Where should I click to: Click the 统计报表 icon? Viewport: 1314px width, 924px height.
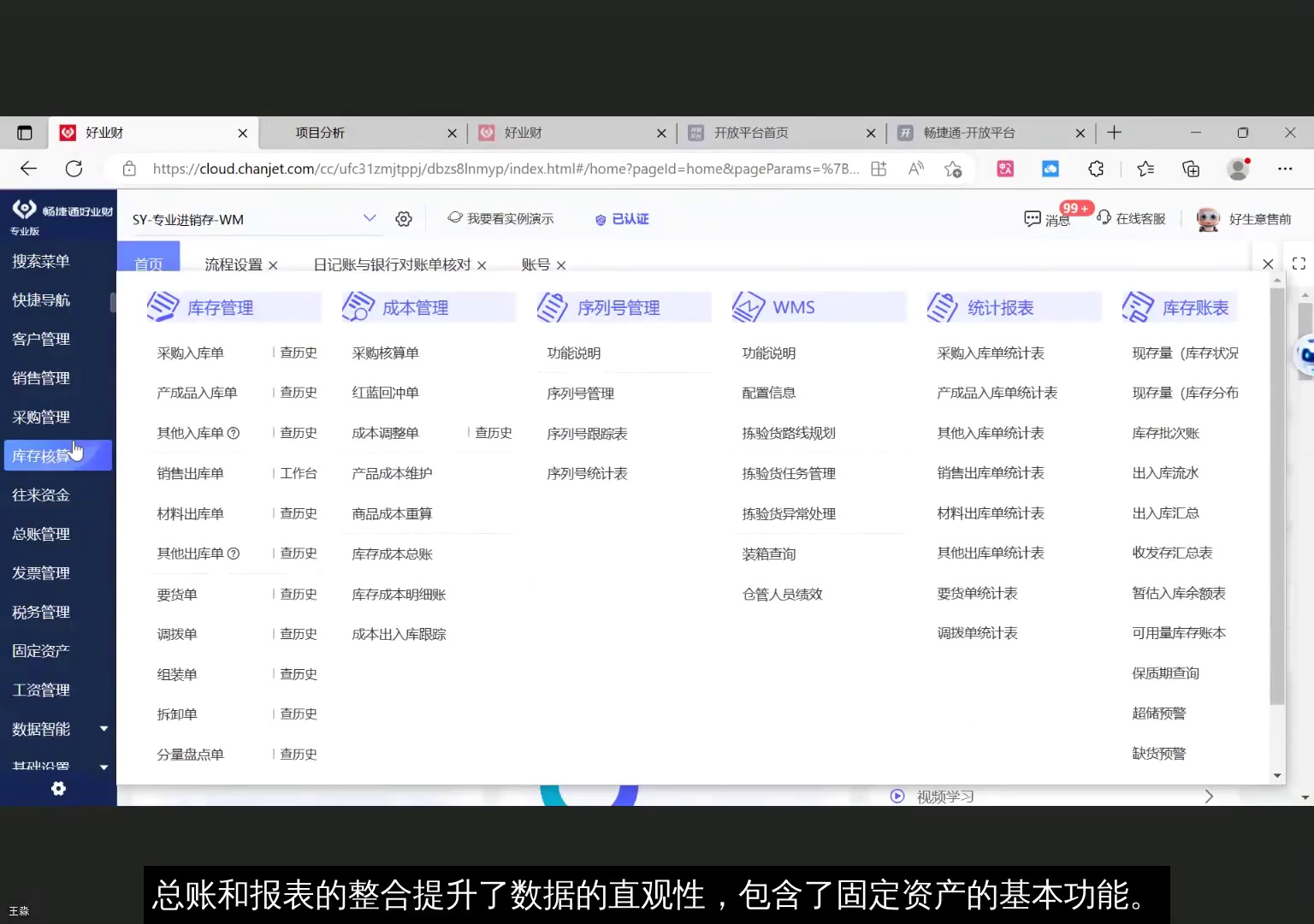click(943, 306)
